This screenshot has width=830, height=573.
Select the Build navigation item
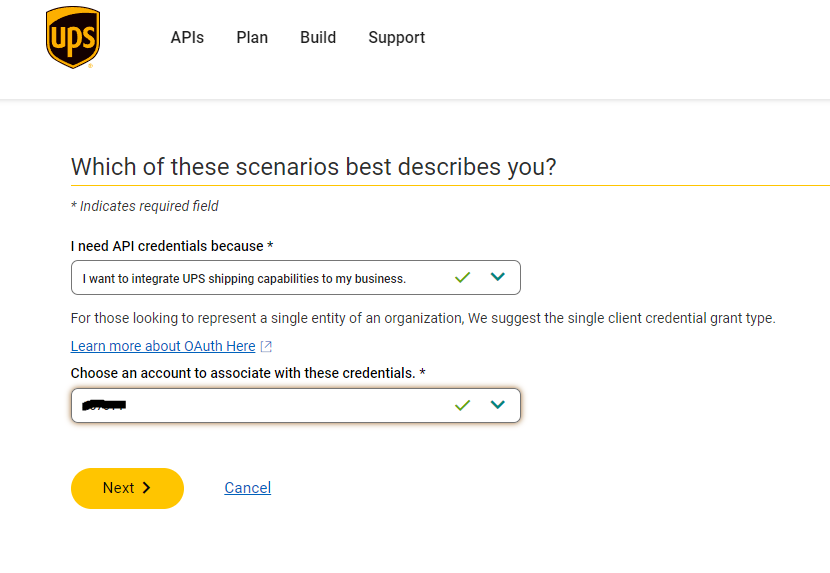[x=318, y=38]
